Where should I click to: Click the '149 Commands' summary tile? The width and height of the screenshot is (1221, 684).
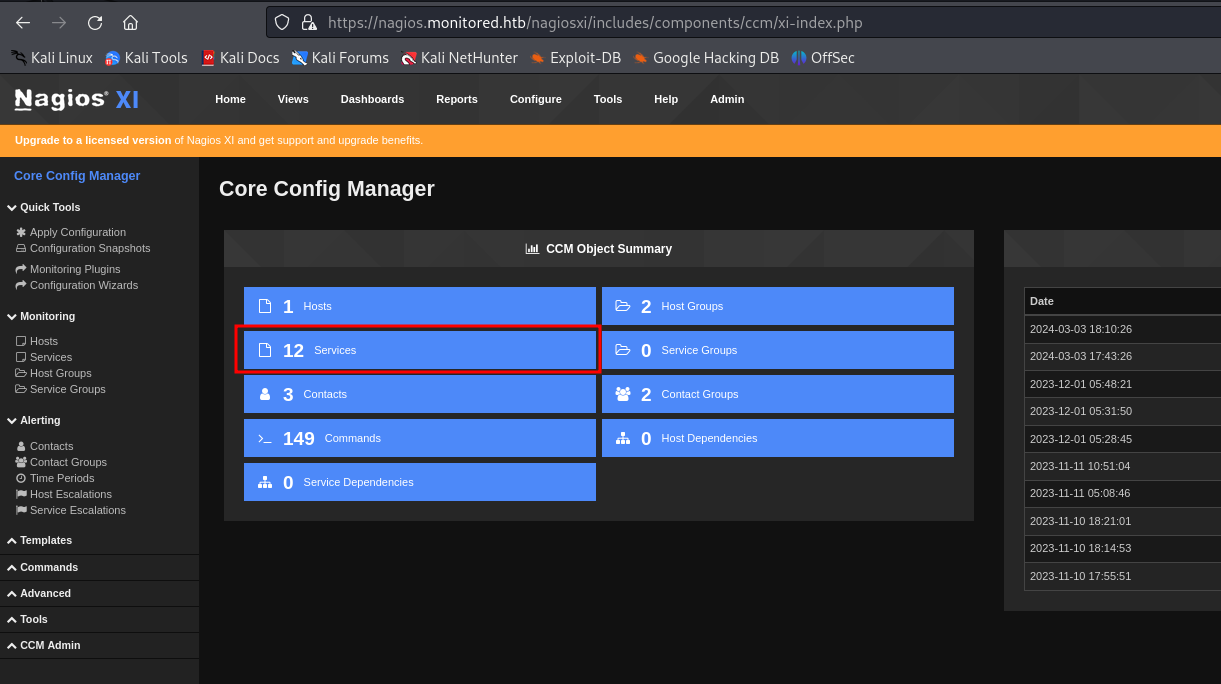[420, 438]
